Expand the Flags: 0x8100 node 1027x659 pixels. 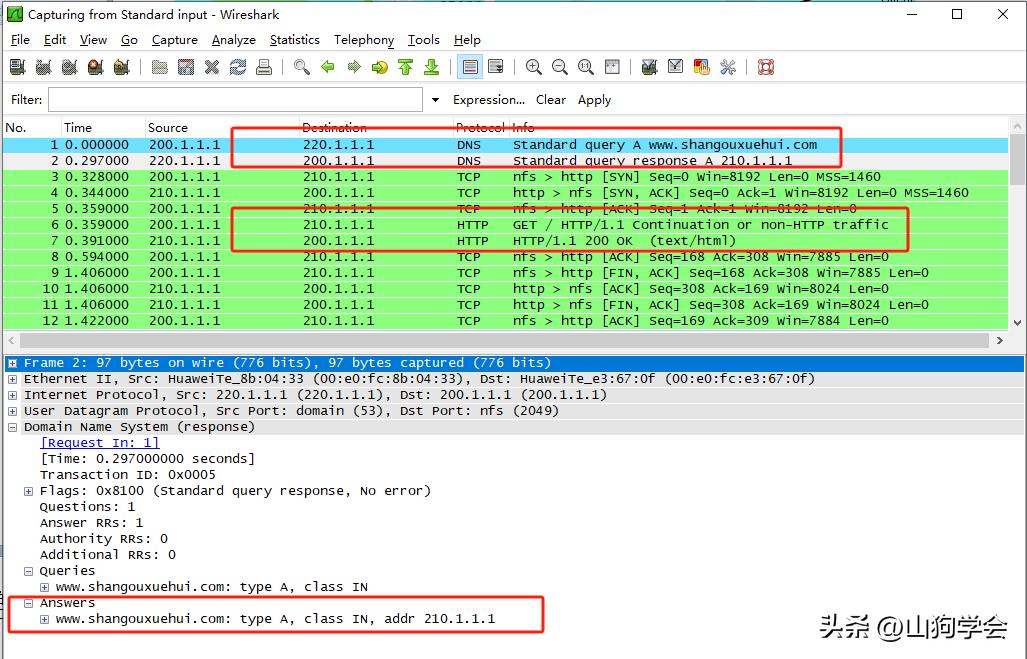29,491
